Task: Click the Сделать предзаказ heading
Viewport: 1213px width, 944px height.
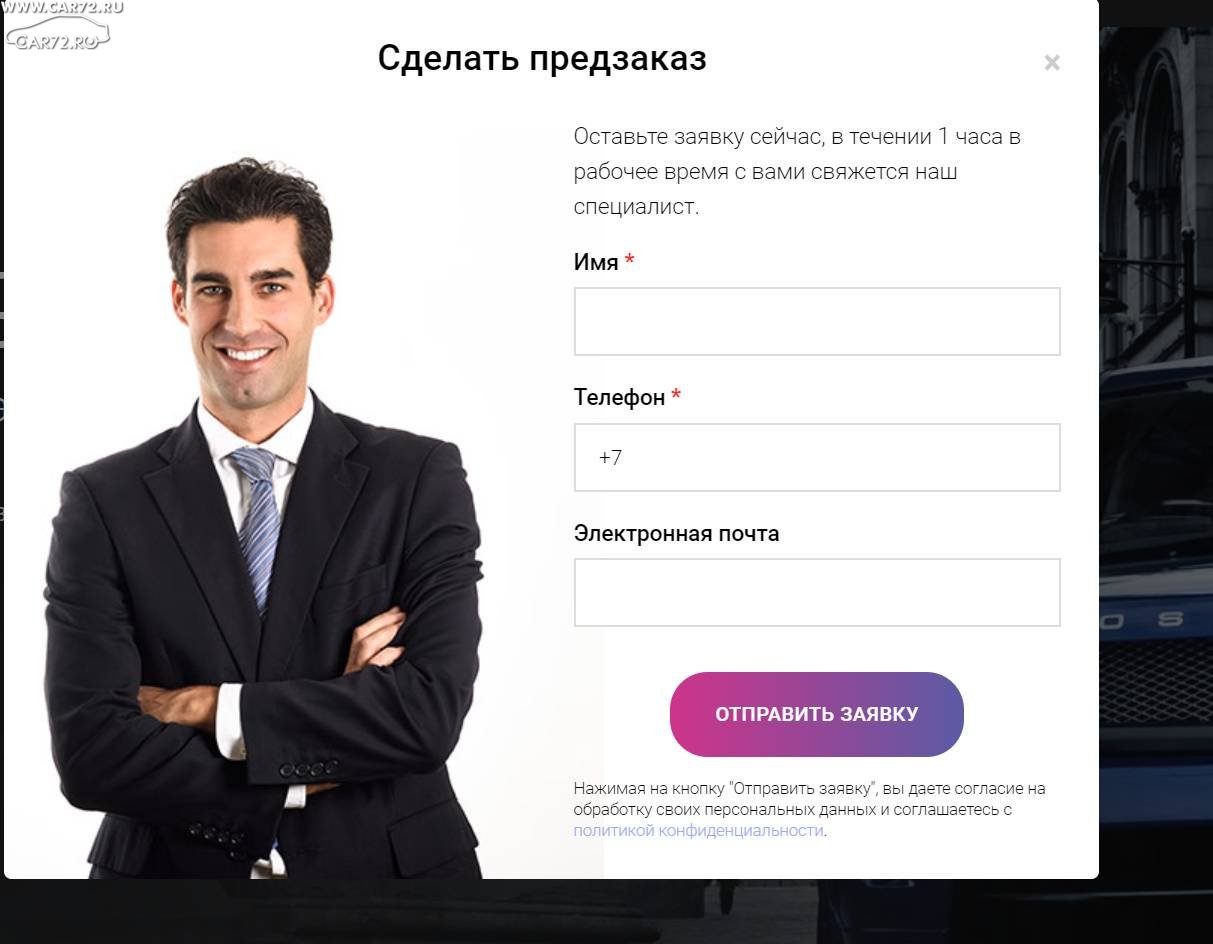Action: (542, 58)
